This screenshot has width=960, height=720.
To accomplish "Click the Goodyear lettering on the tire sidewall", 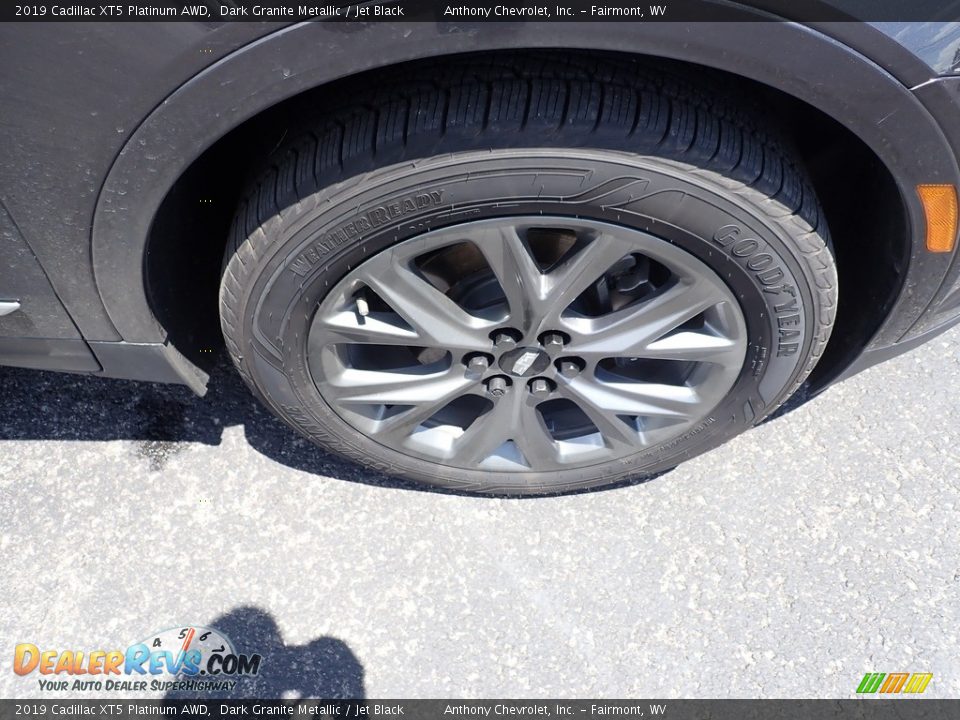I will click(x=762, y=287).
